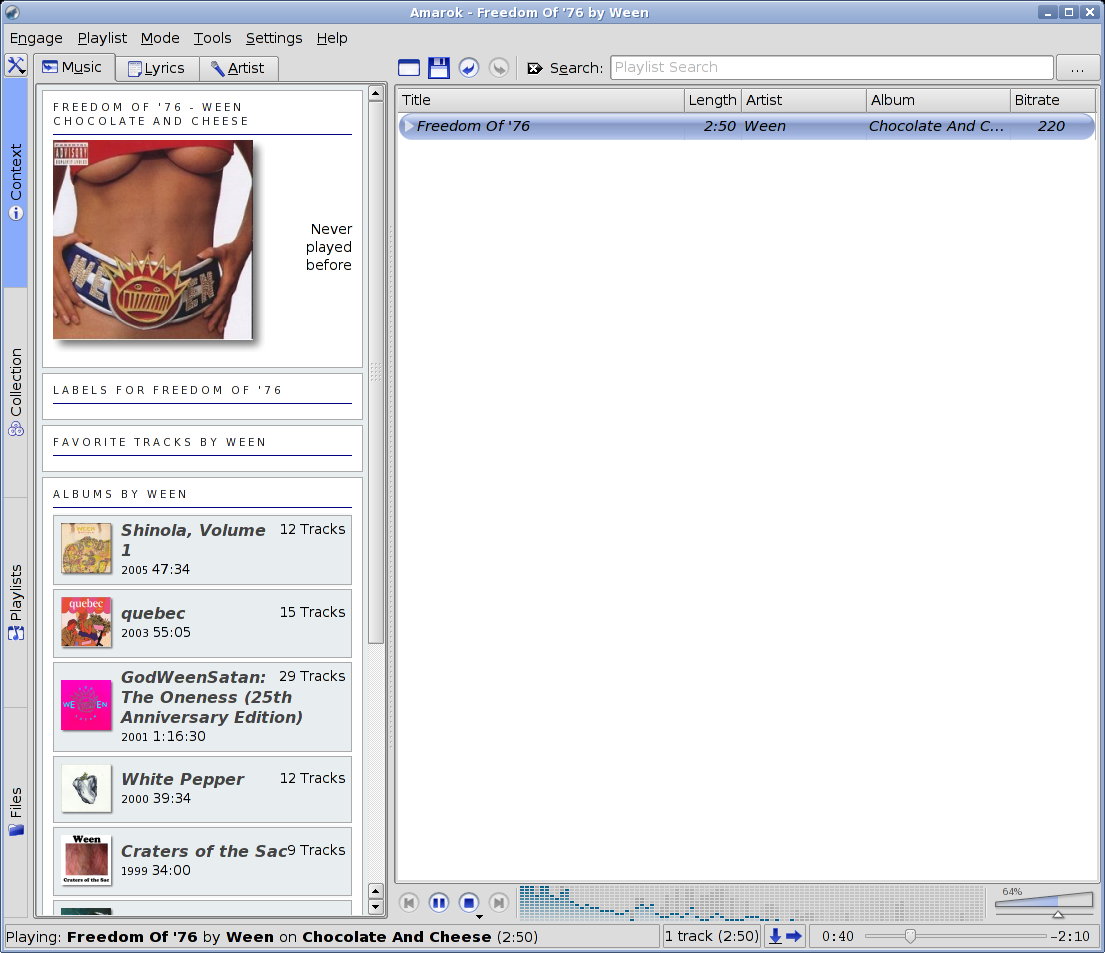This screenshot has height=953, width=1105.
Task: Open the stop button's dropdown arrow
Action: pos(479,917)
